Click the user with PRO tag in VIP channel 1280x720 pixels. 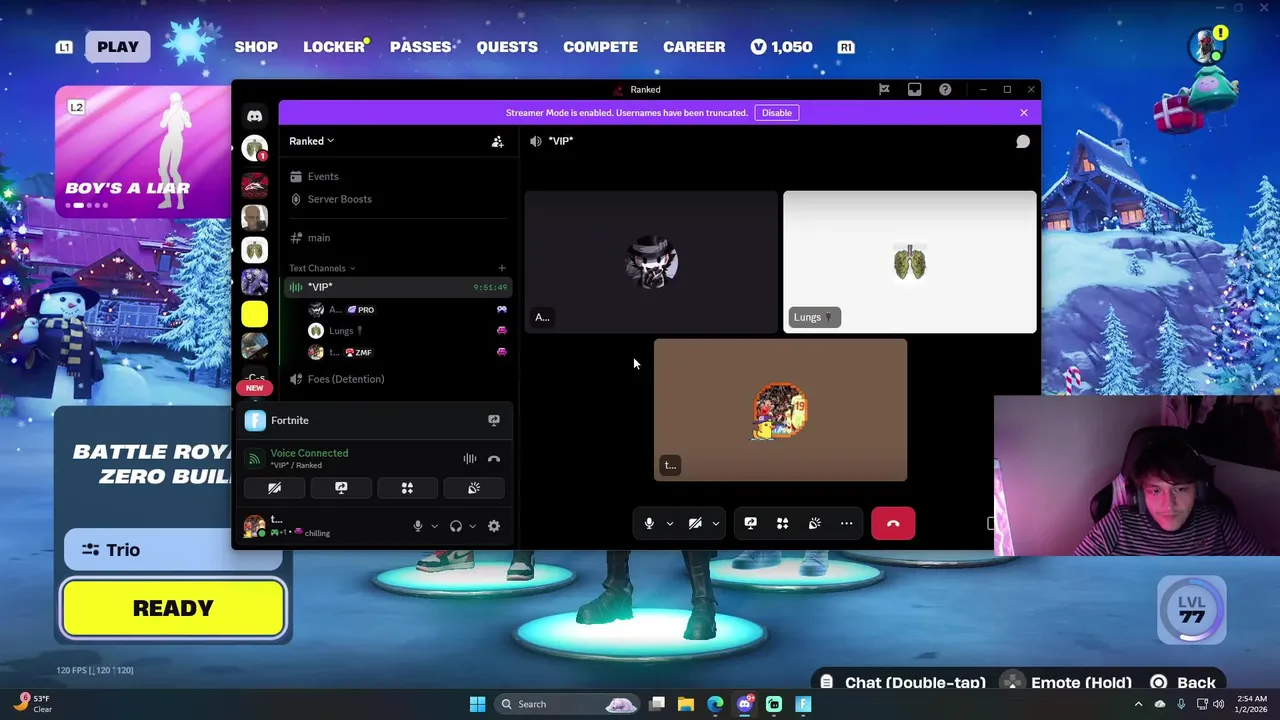click(x=407, y=310)
